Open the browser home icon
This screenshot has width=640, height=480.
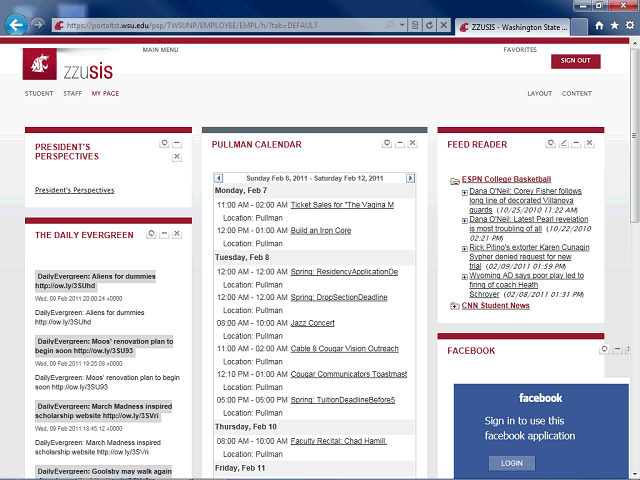click(599, 26)
